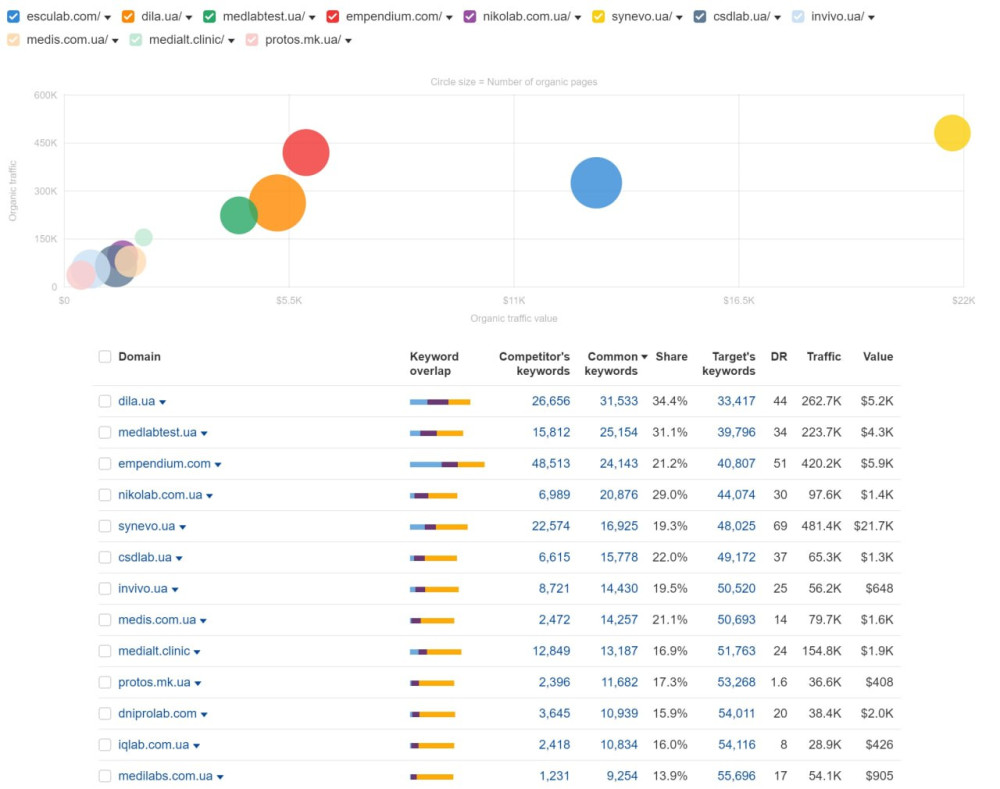Image resolution: width=1000 pixels, height=789 pixels.
Task: Open the empendium.com domain link in table
Action: coord(164,464)
